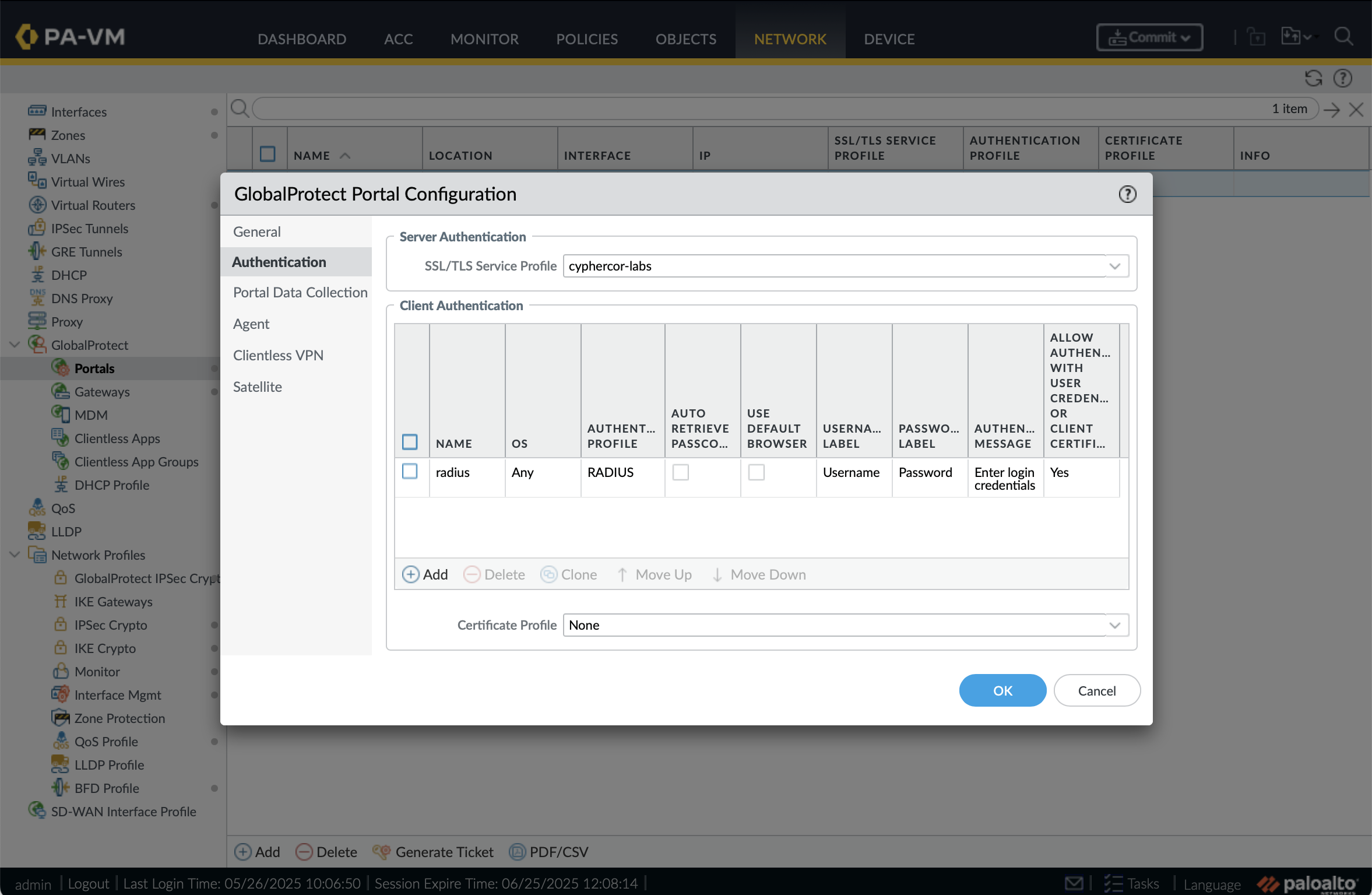Sort by the NAME column arrow
Image resolution: width=1372 pixels, height=895 pixels.
tap(345, 156)
